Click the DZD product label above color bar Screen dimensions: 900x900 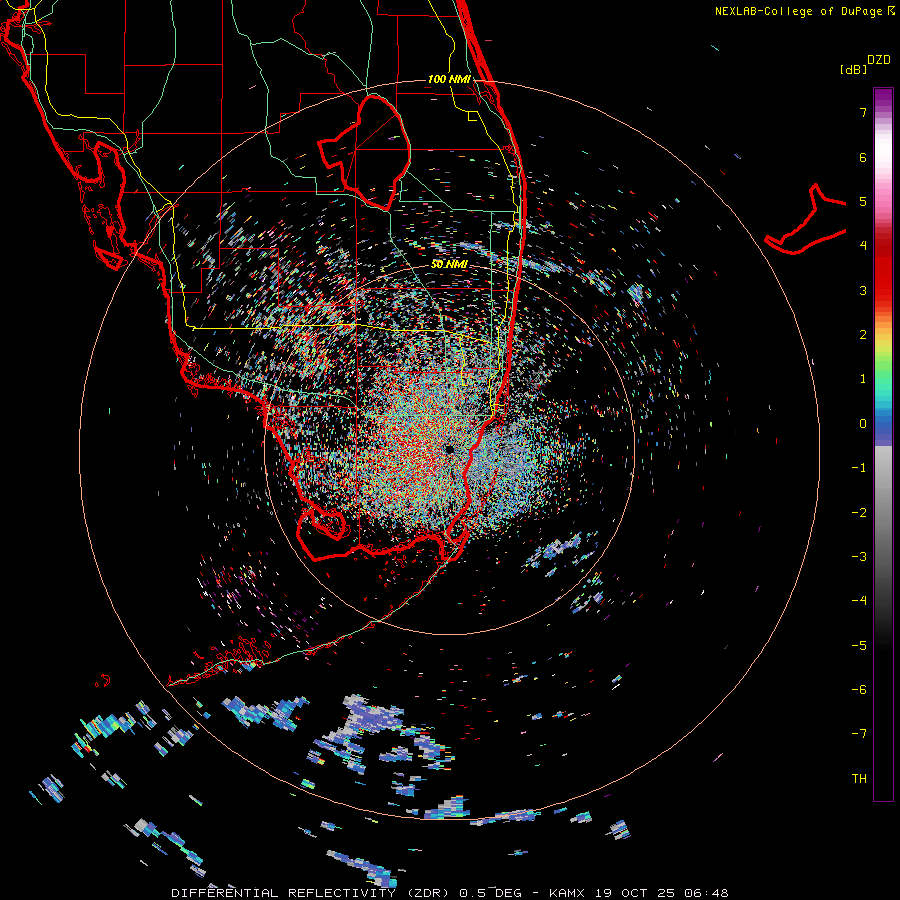879,60
